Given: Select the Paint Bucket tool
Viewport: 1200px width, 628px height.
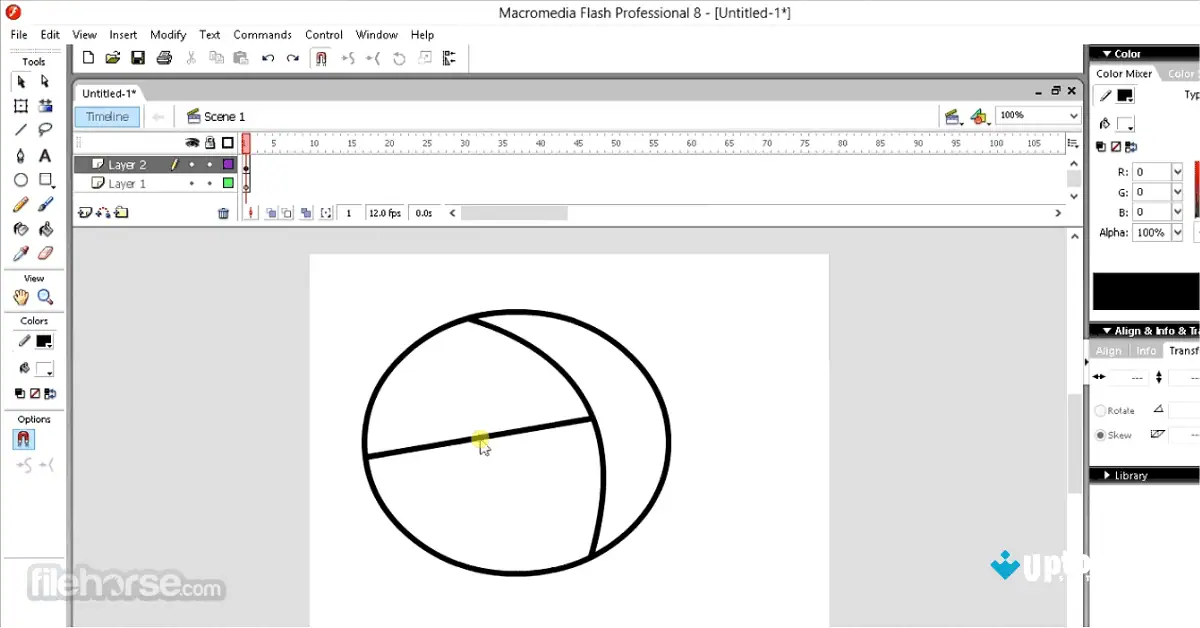Looking at the screenshot, I should (x=45, y=229).
